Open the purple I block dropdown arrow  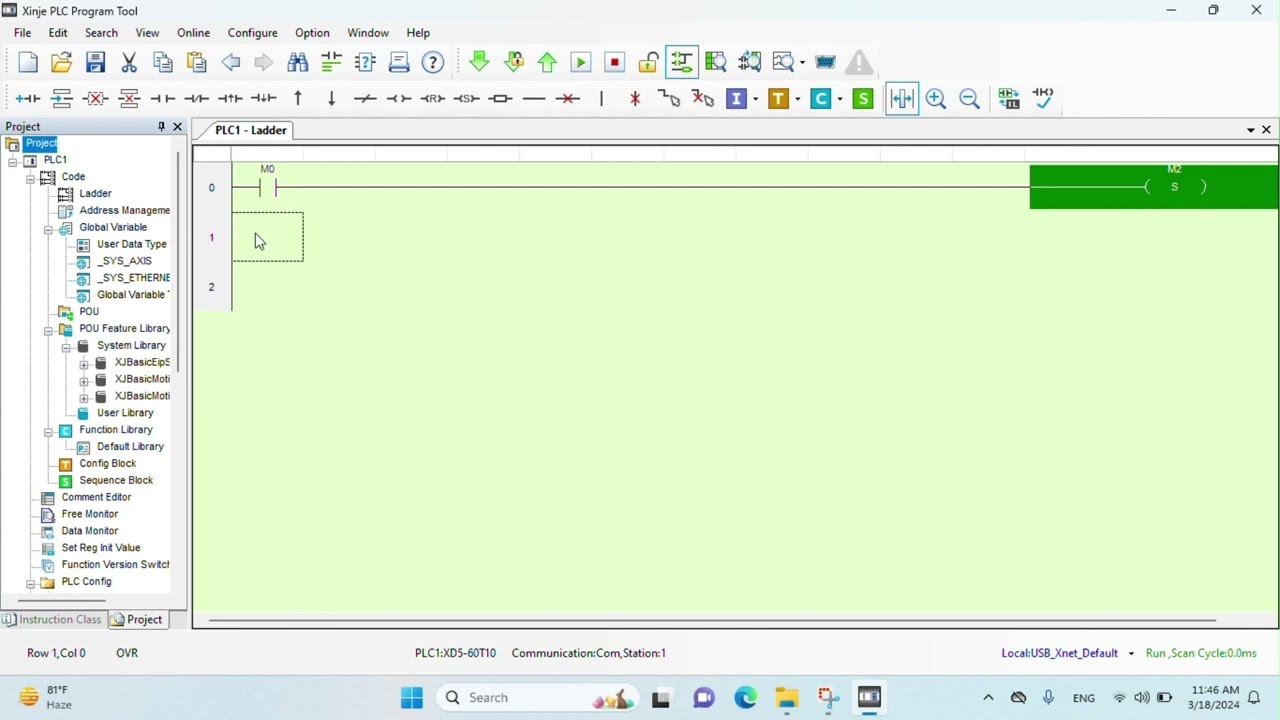click(x=755, y=98)
